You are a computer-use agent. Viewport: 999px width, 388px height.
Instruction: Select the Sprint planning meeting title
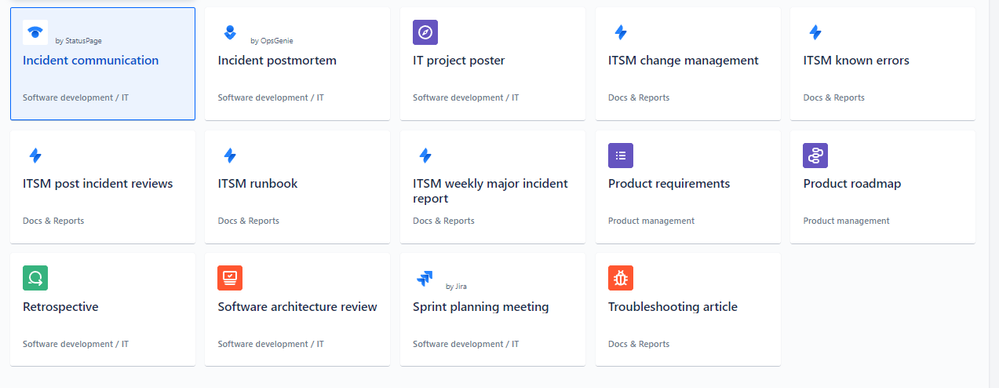coord(481,307)
